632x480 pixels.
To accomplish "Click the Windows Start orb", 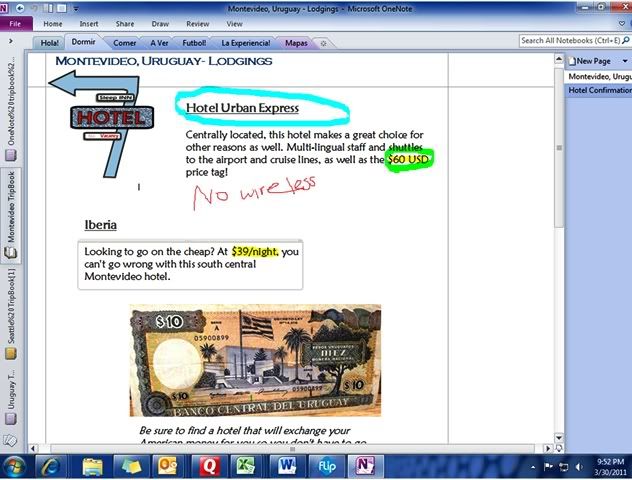I will coord(15,466).
